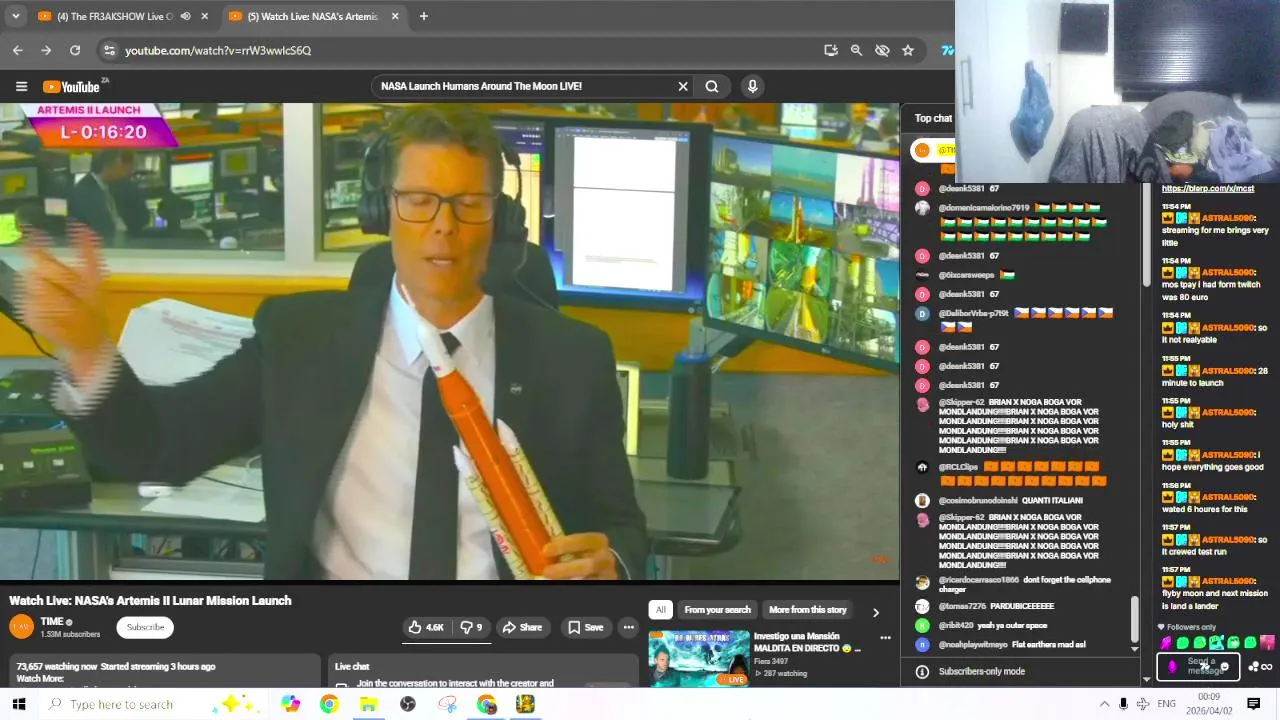Screen dimensions: 1280x720
Task: Share the Artemis II video
Action: [522, 627]
